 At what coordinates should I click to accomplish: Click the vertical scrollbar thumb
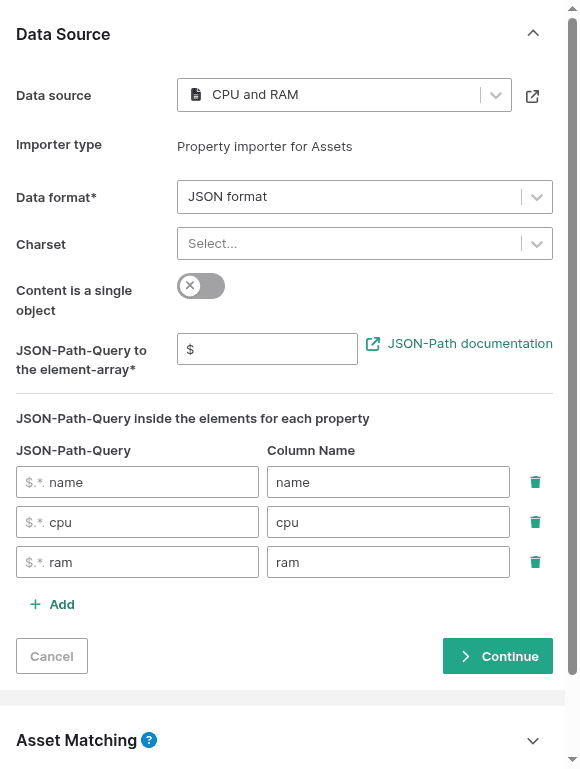[x=572, y=346]
